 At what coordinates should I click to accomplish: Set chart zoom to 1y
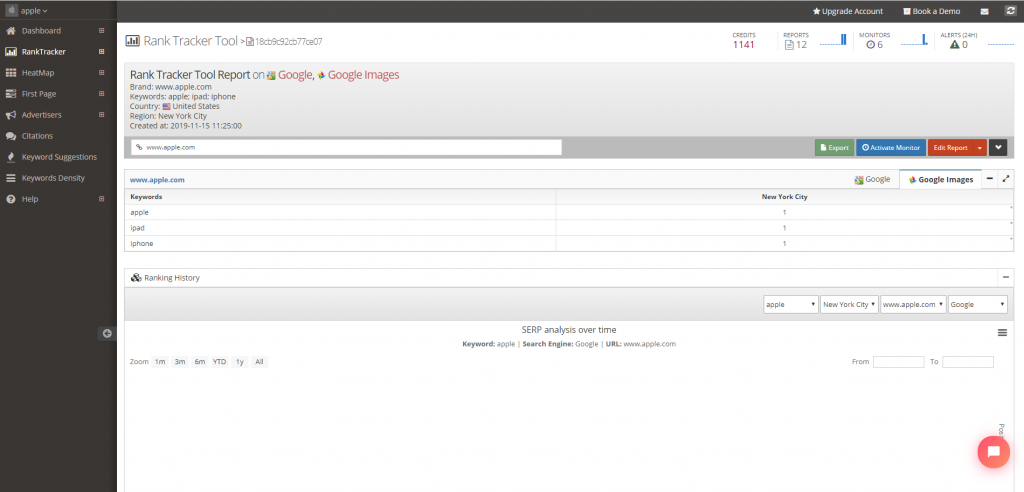click(x=240, y=362)
